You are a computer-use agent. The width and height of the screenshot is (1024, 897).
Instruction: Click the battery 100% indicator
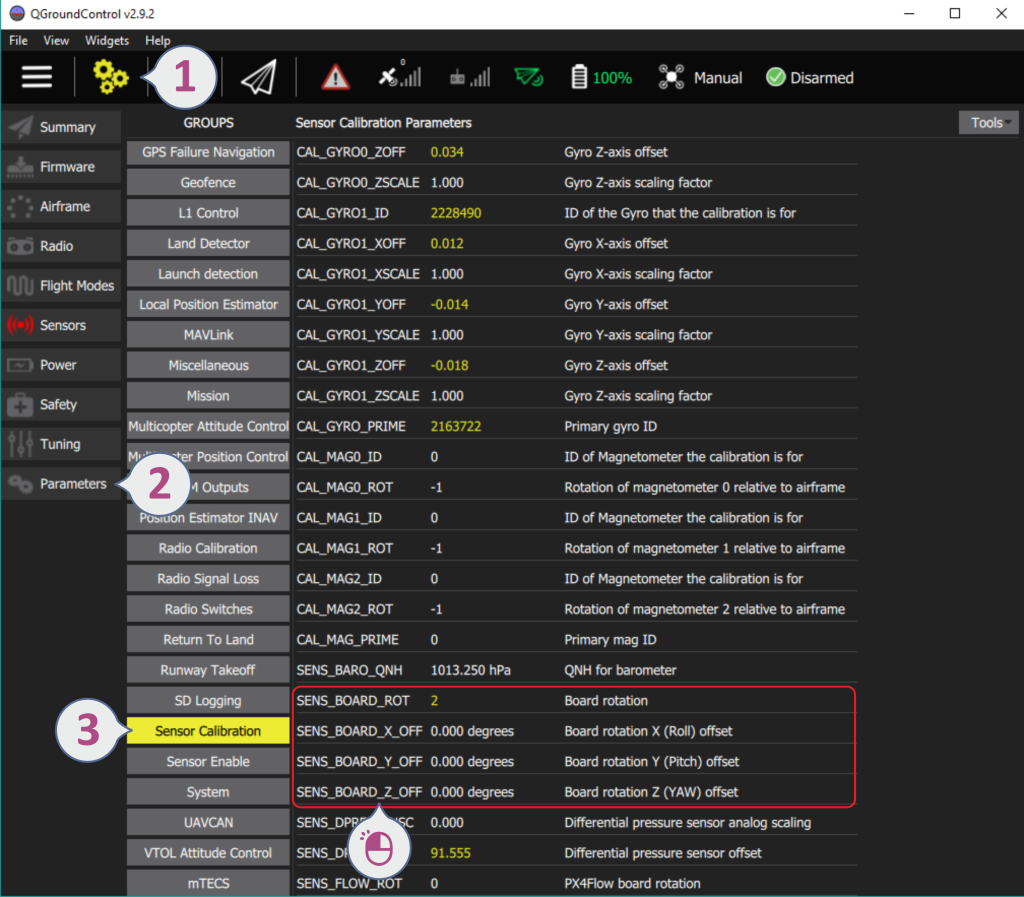tap(601, 77)
